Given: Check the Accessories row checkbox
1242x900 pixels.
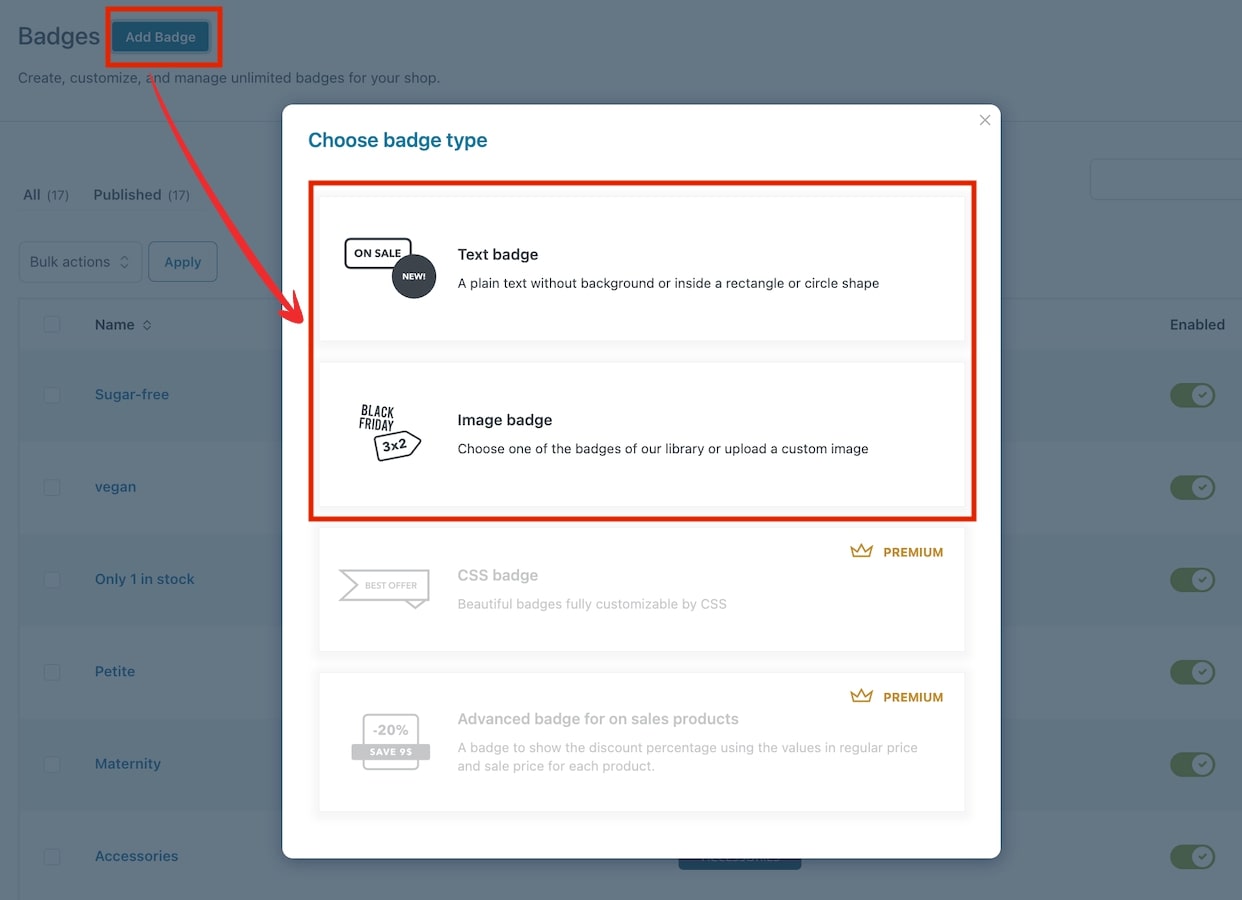Looking at the screenshot, I should pos(52,857).
